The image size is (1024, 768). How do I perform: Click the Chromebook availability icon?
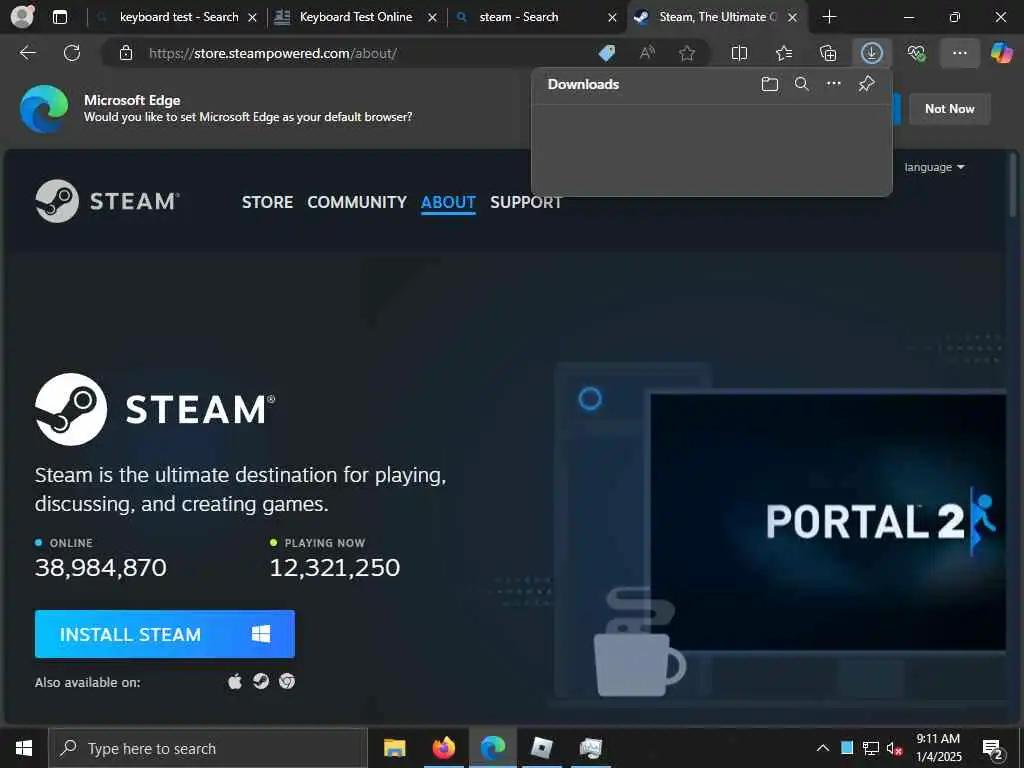coord(287,682)
